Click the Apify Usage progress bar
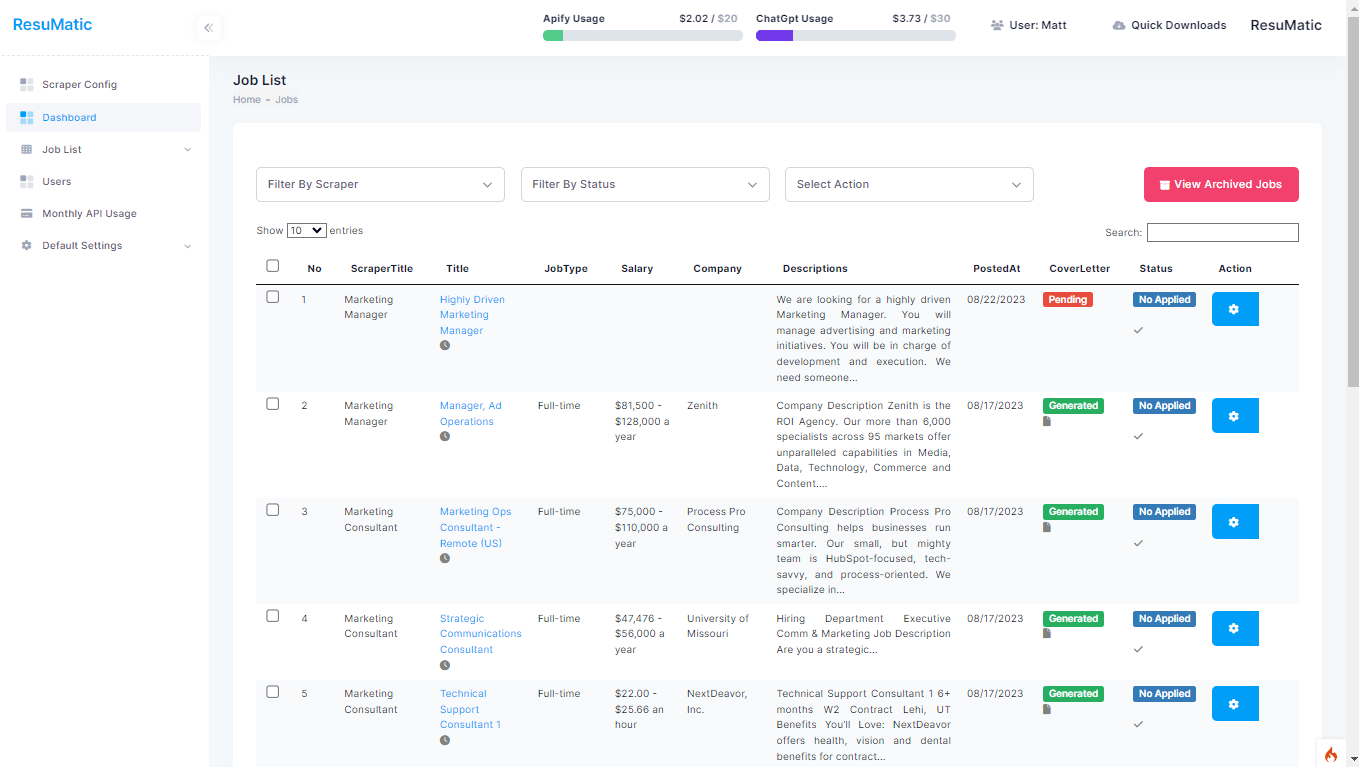Viewport: 1359px width, 767px height. pos(643,35)
